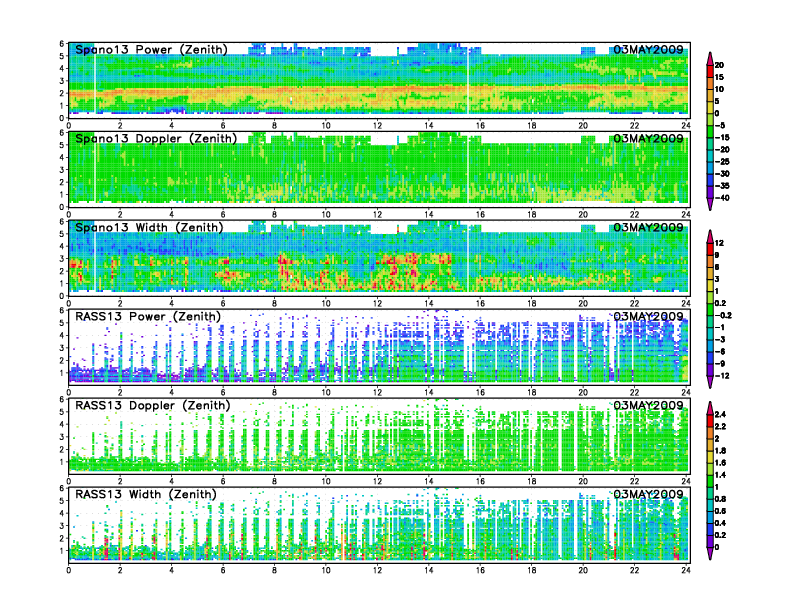Click the blue swatch beside 0.4 on bottom colorbar
792x612 pixels.
pyautogui.click(x=710, y=529)
